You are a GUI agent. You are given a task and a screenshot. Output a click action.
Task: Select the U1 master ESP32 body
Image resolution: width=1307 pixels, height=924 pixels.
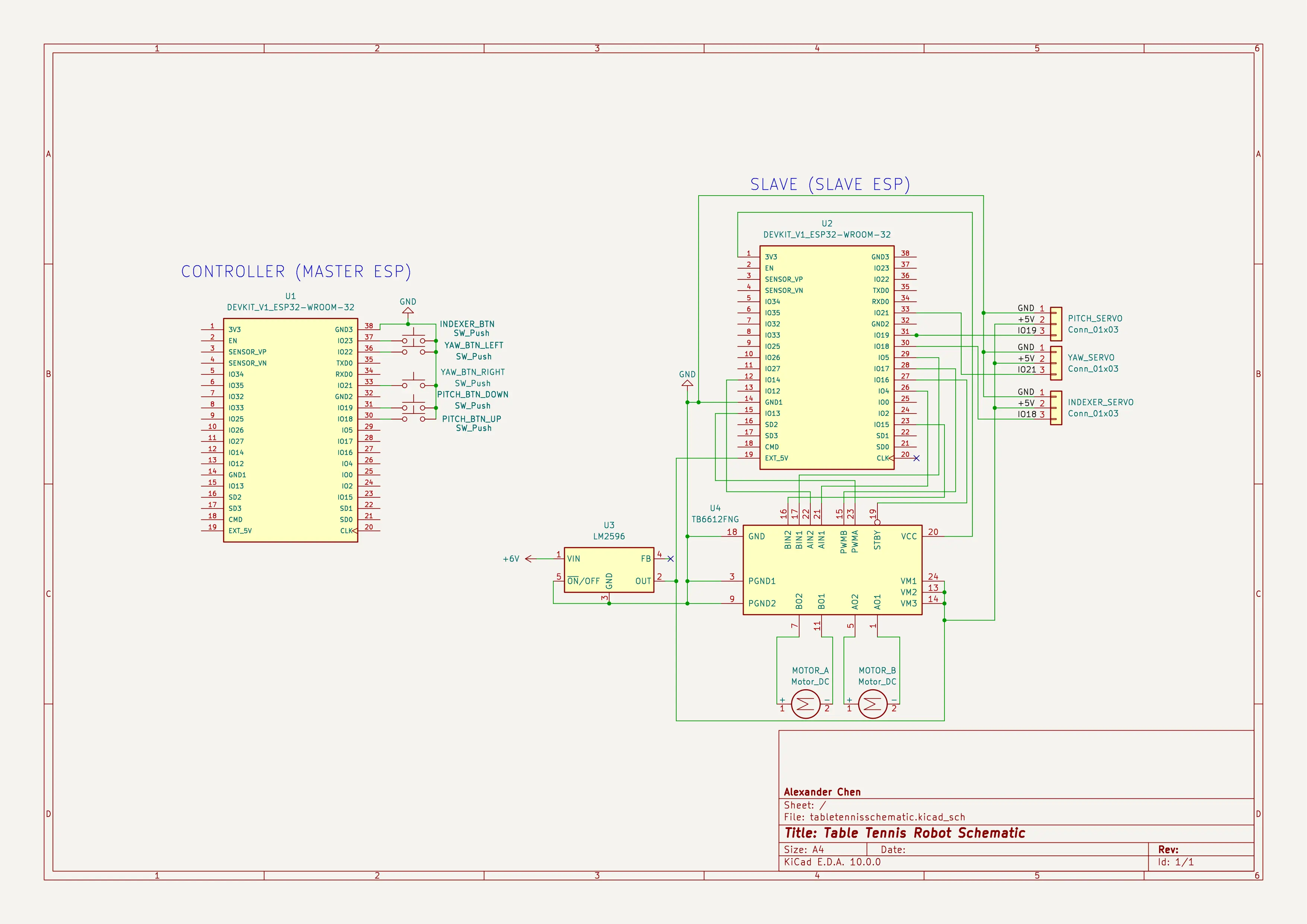click(290, 430)
